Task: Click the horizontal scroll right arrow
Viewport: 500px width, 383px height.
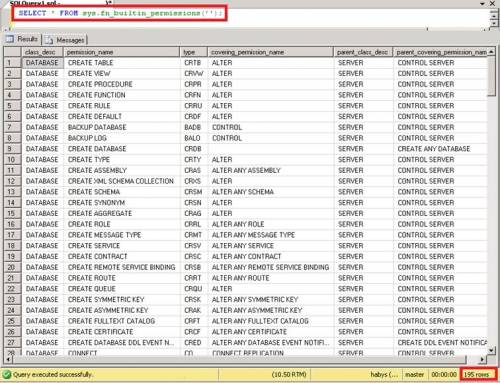Action: [483, 360]
